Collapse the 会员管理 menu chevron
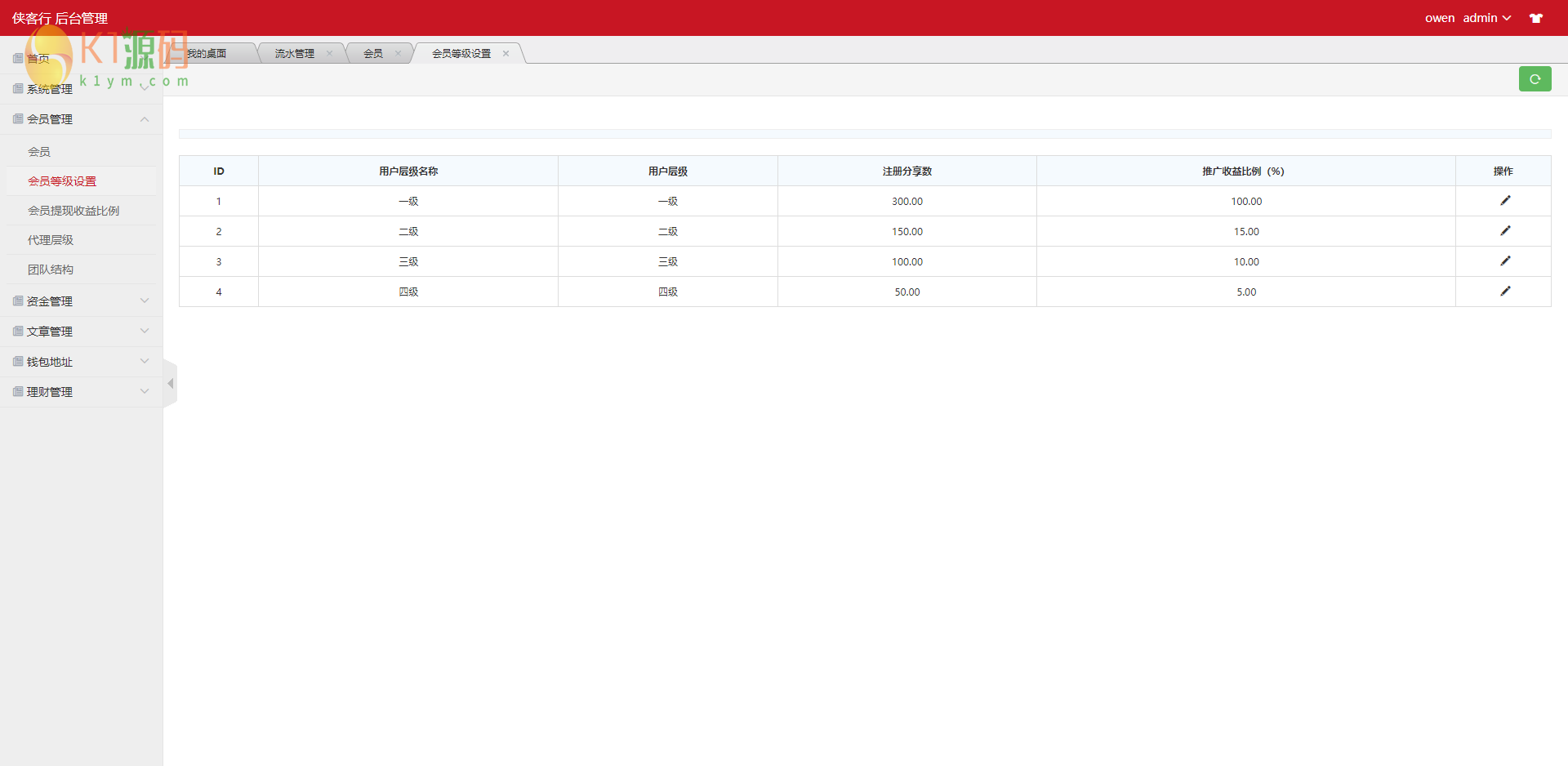This screenshot has width=1568, height=766. click(145, 119)
